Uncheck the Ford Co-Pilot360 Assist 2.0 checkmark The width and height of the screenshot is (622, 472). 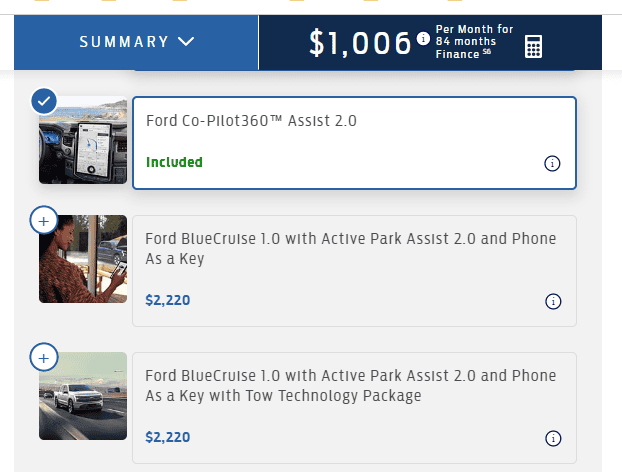click(44, 101)
